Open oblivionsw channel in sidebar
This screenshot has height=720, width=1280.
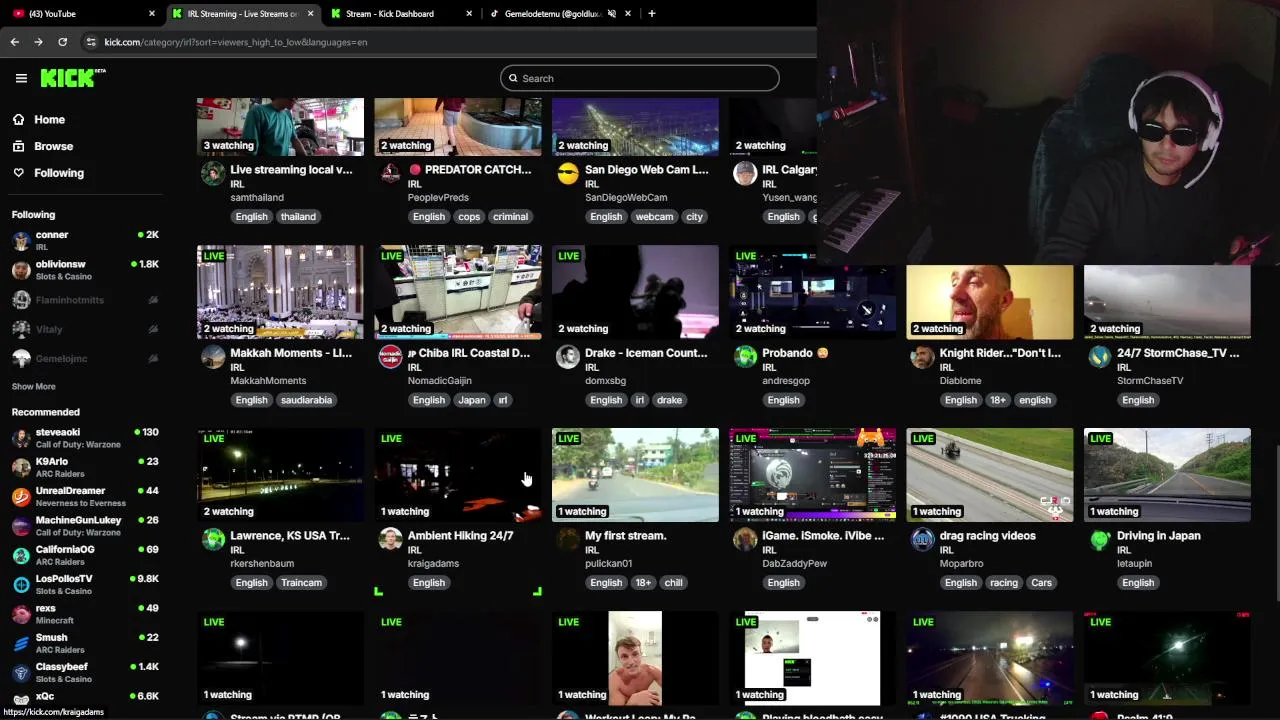click(85, 270)
